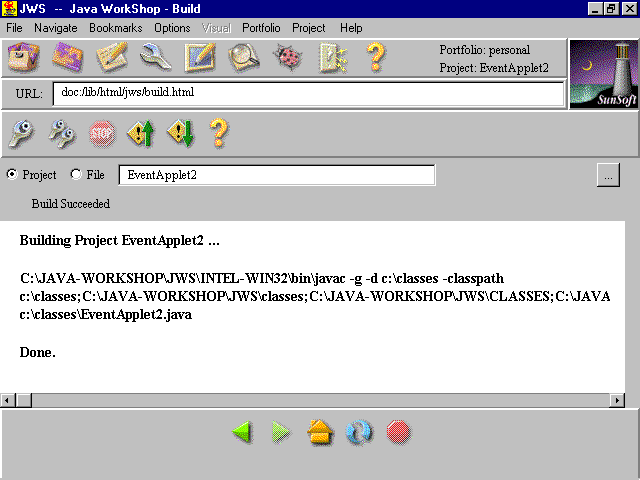Click the "Build Succeeded" status text
Image resolution: width=640 pixels, height=480 pixels.
pyautogui.click(x=71, y=204)
